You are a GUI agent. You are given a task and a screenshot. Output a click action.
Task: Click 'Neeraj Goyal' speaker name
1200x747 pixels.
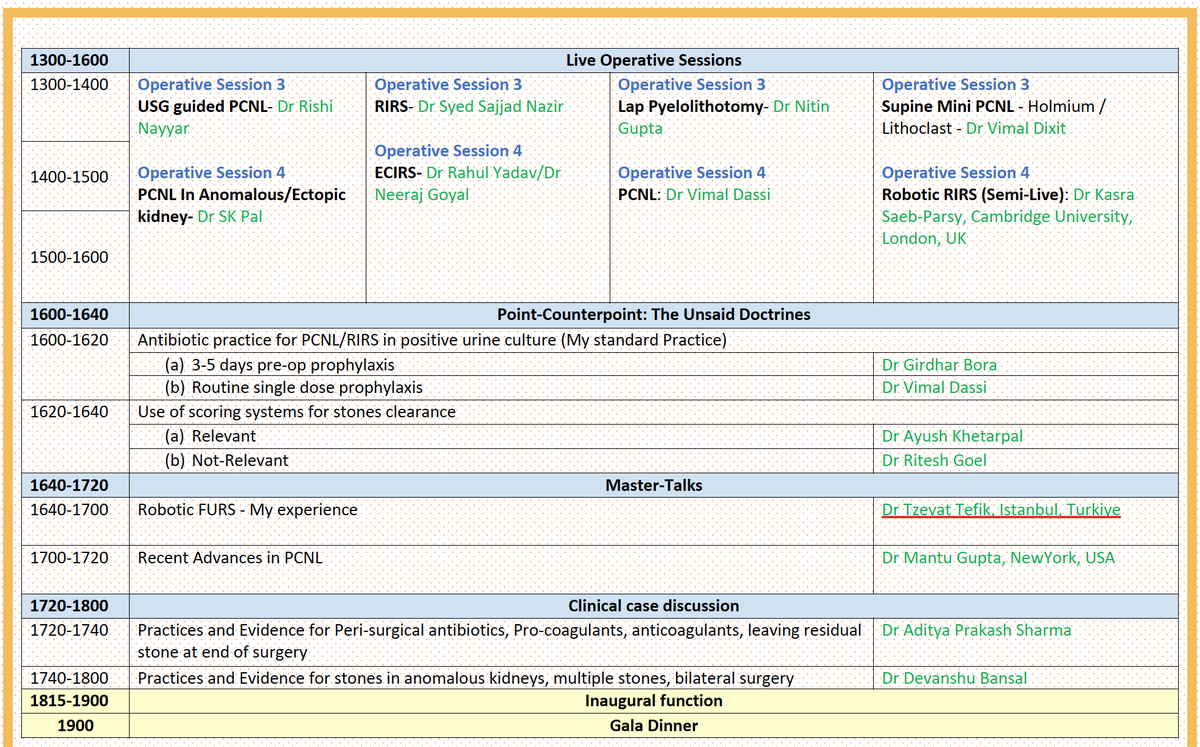click(x=422, y=194)
